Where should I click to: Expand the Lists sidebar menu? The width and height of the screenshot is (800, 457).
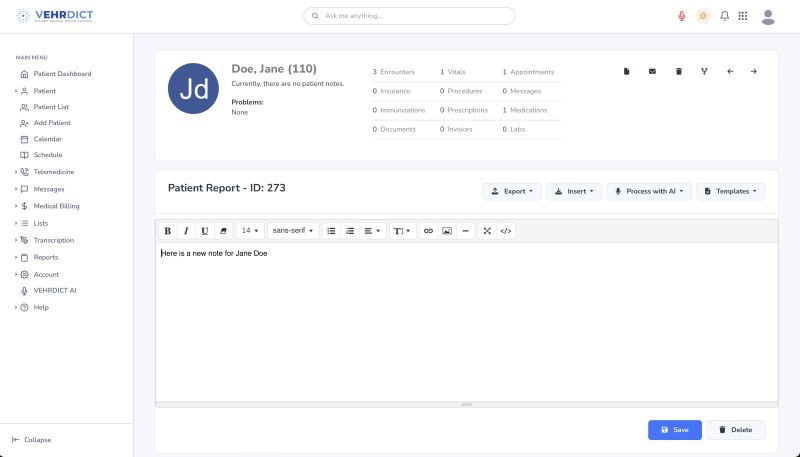41,223
